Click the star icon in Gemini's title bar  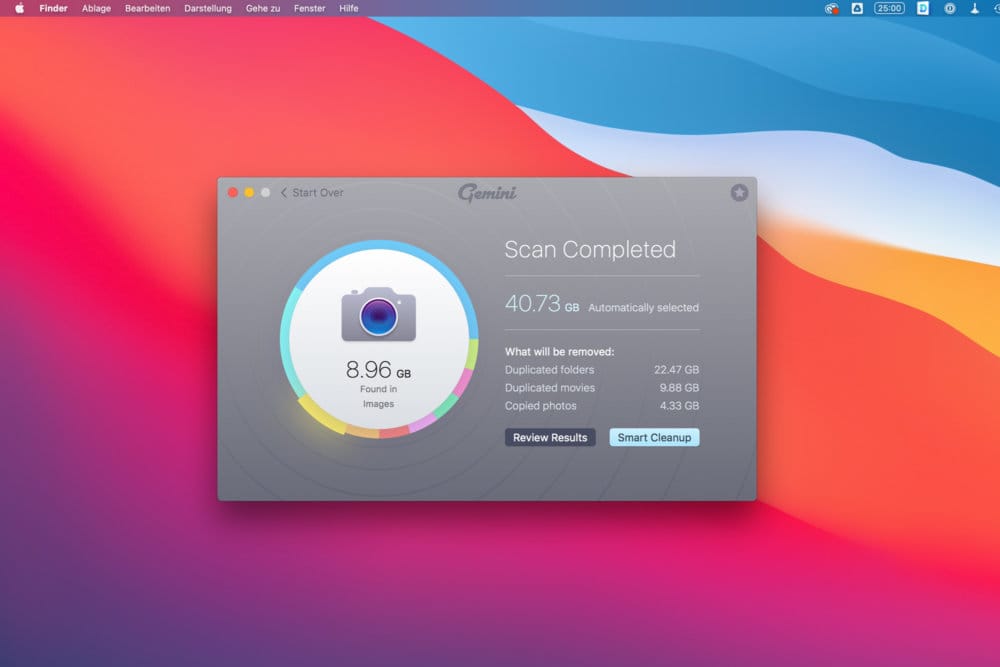click(739, 193)
